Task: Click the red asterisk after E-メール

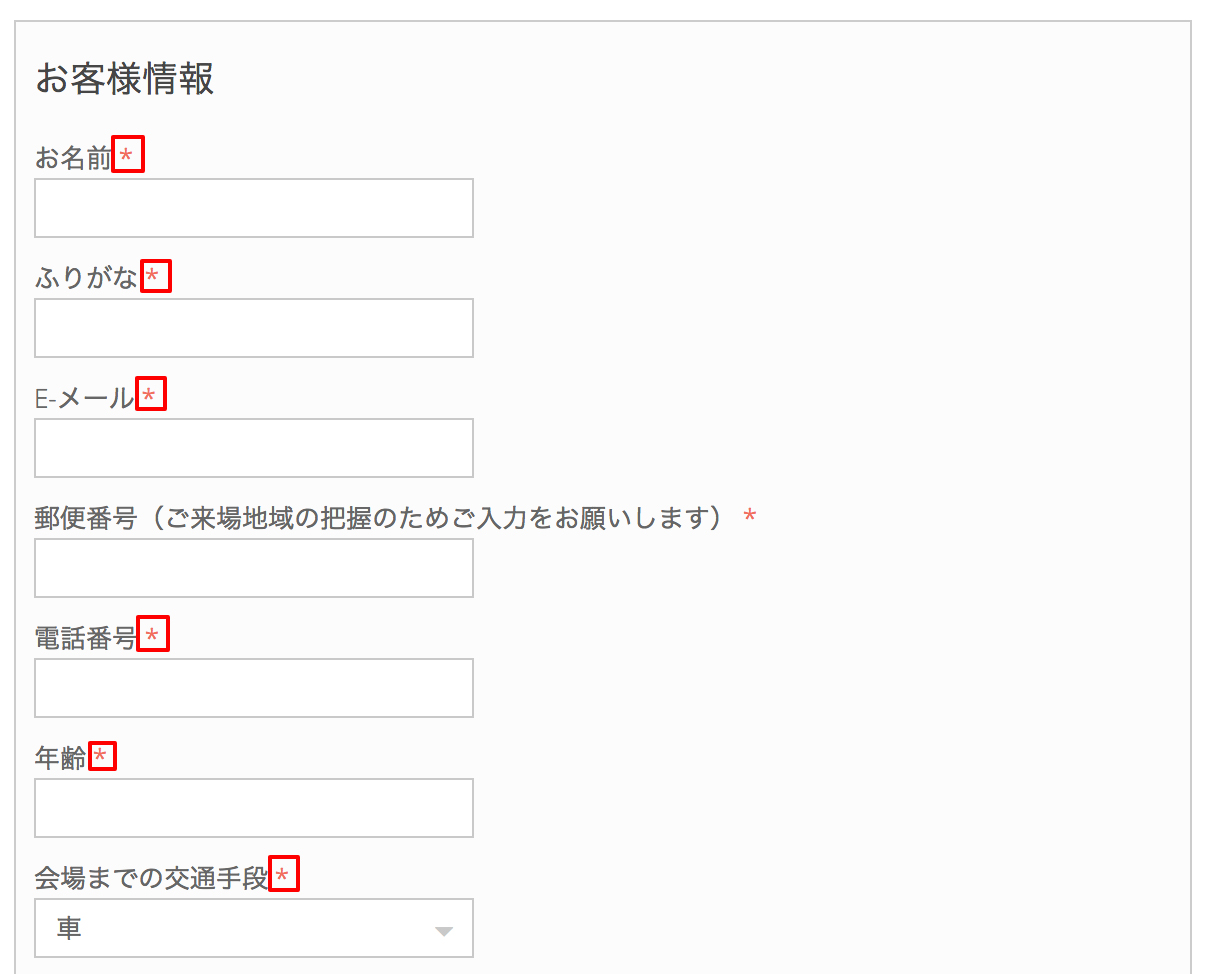Action: (150, 395)
